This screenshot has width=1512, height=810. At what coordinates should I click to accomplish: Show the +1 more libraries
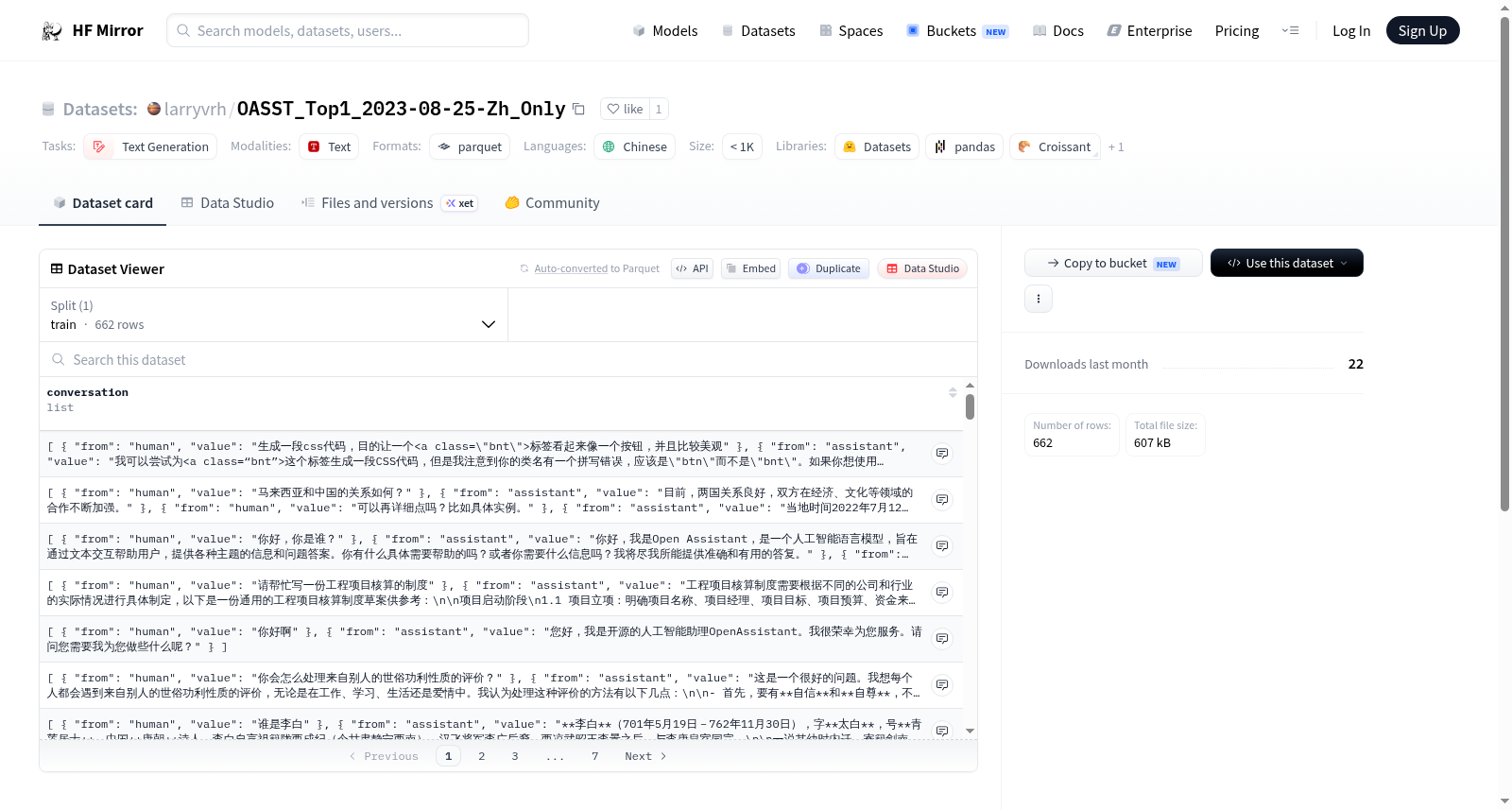click(x=1116, y=147)
